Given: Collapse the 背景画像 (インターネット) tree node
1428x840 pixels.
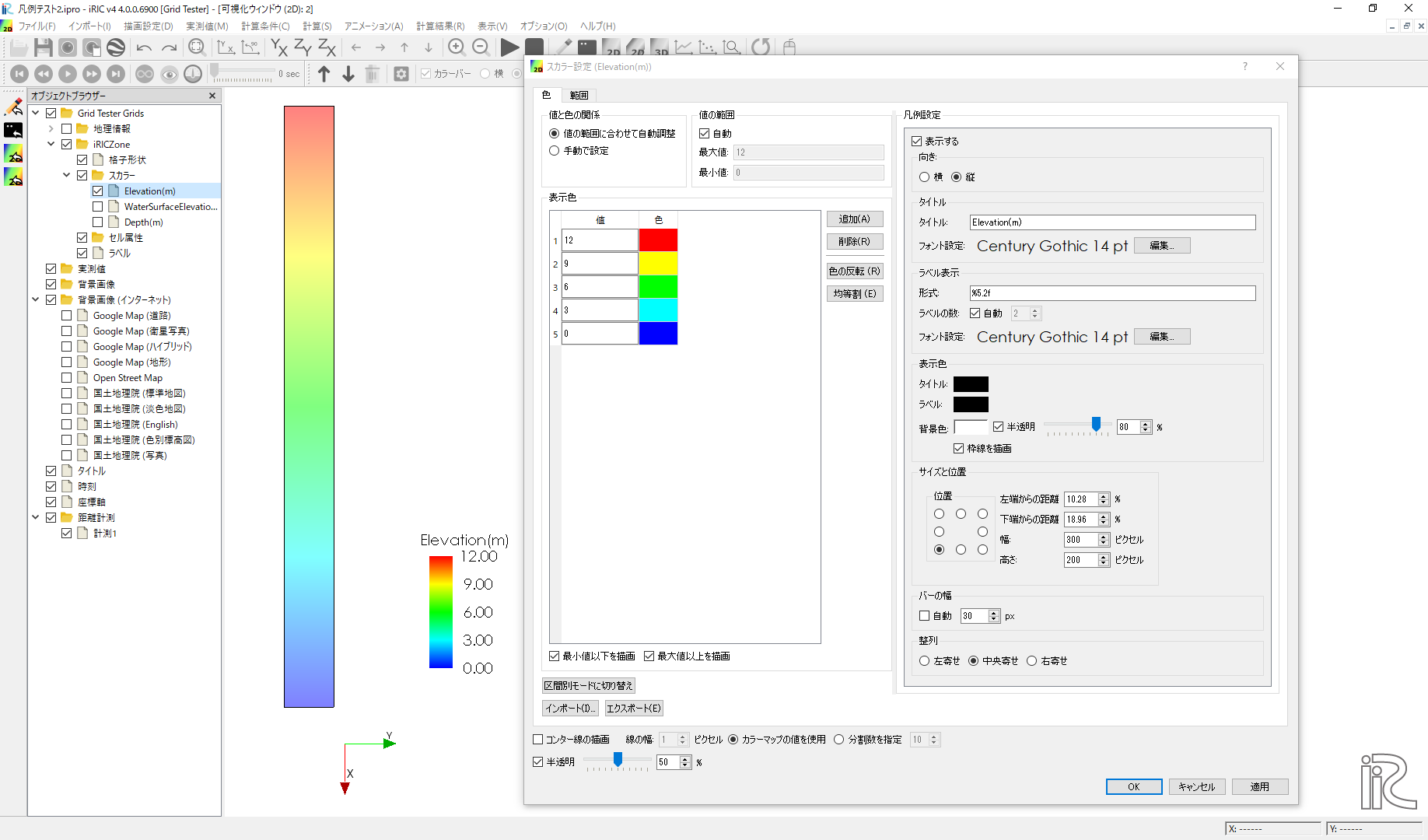Looking at the screenshot, I should click(35, 300).
